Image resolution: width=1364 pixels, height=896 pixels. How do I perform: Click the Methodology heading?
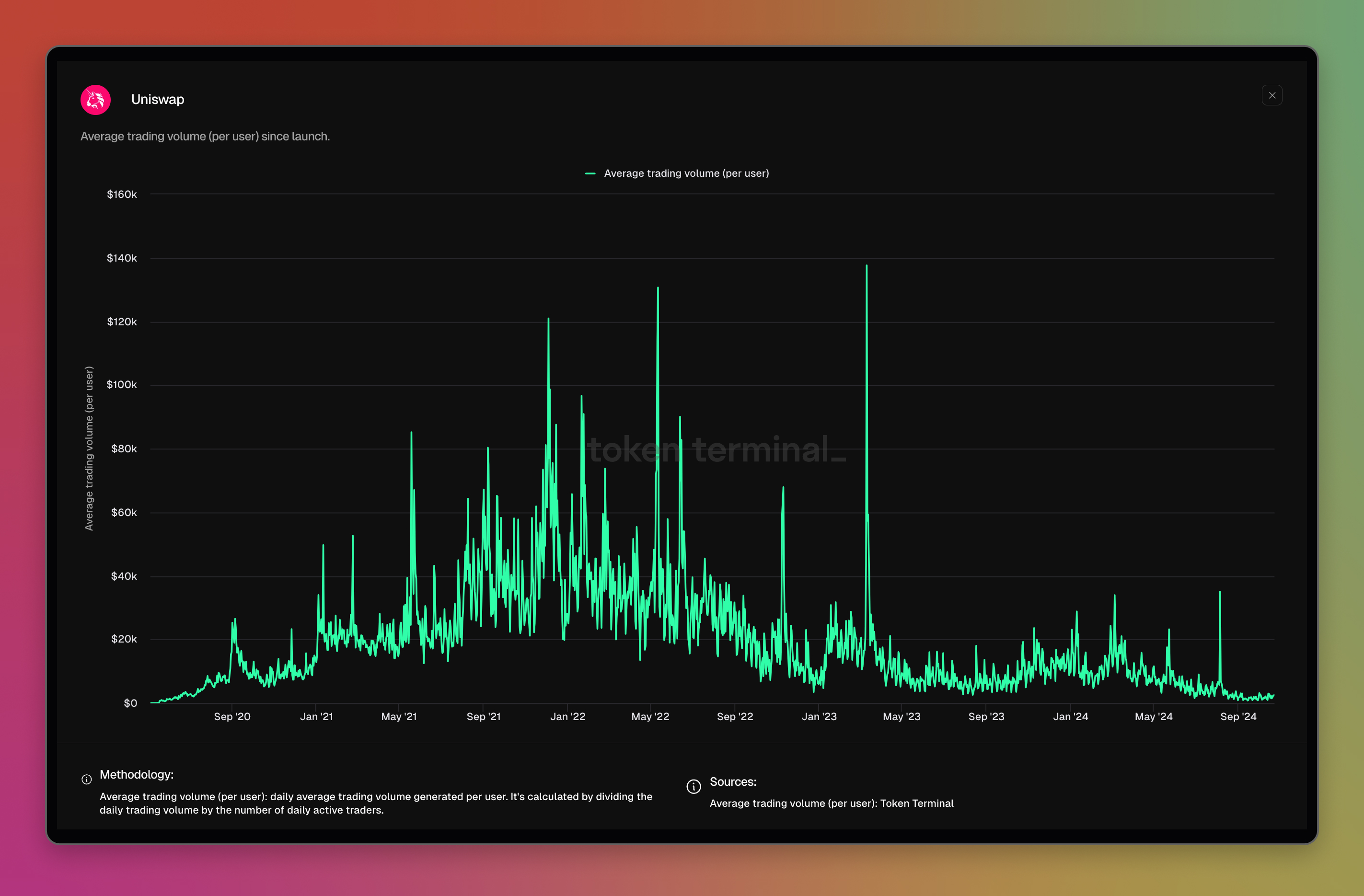pos(137,775)
